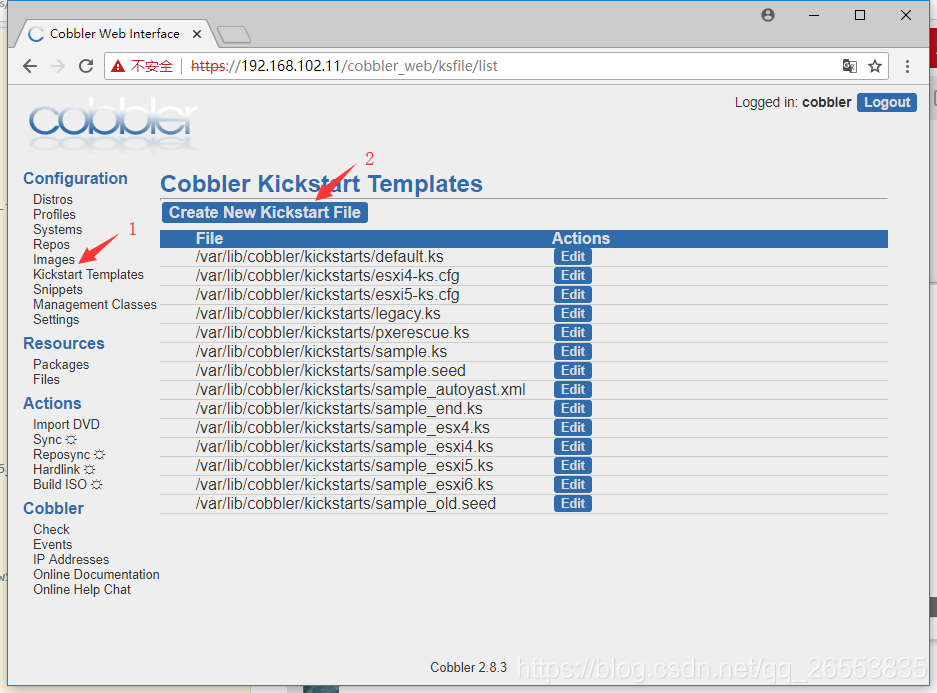Open IP Addresses page
The height and width of the screenshot is (693, 937).
point(71,559)
